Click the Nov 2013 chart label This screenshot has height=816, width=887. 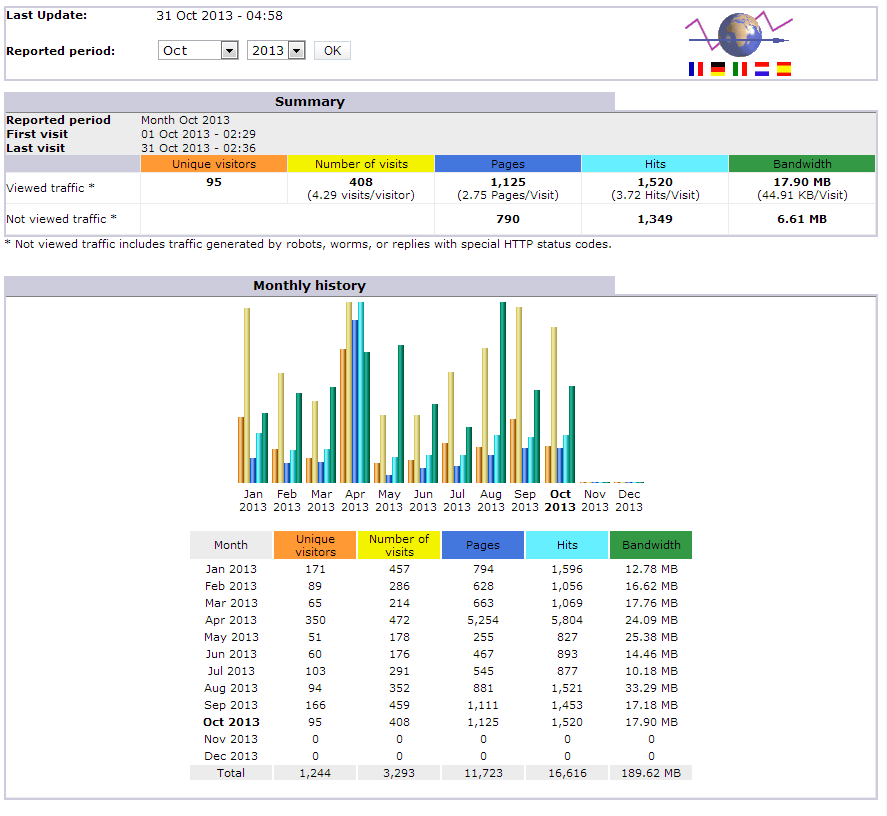coord(595,501)
